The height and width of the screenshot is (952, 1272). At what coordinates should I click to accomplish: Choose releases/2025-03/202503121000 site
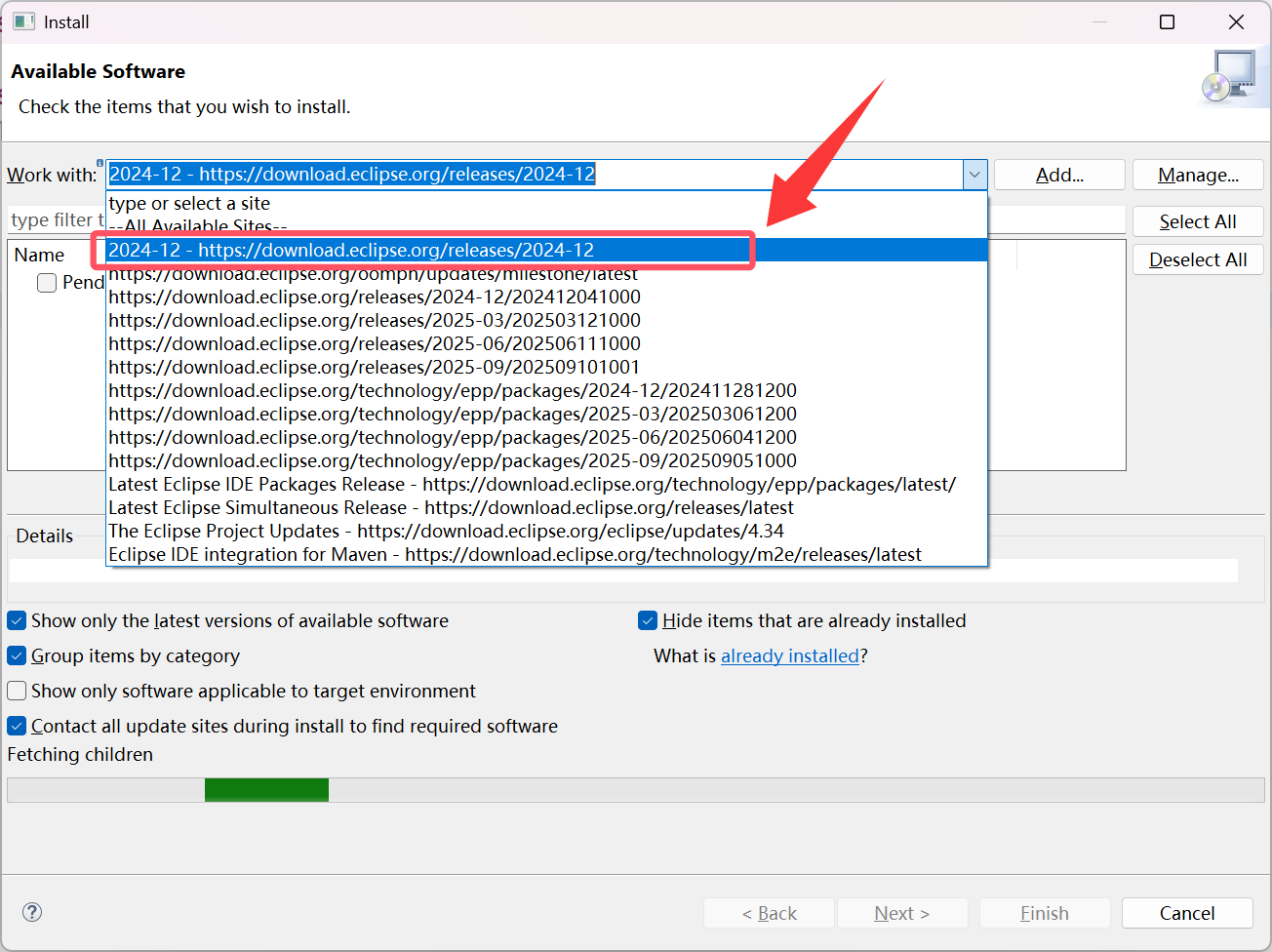point(546,320)
